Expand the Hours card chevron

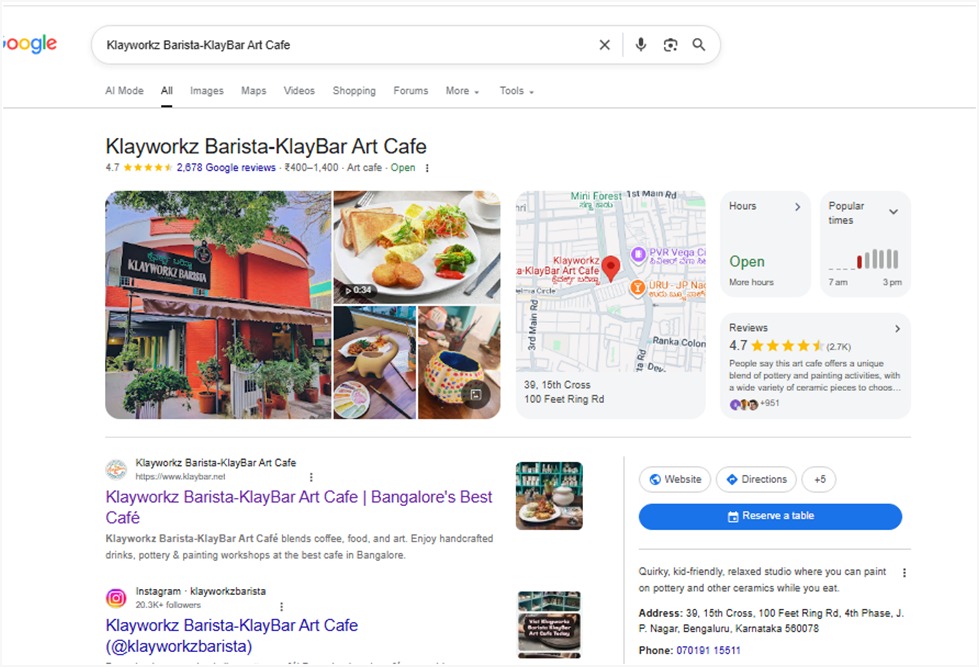click(797, 207)
